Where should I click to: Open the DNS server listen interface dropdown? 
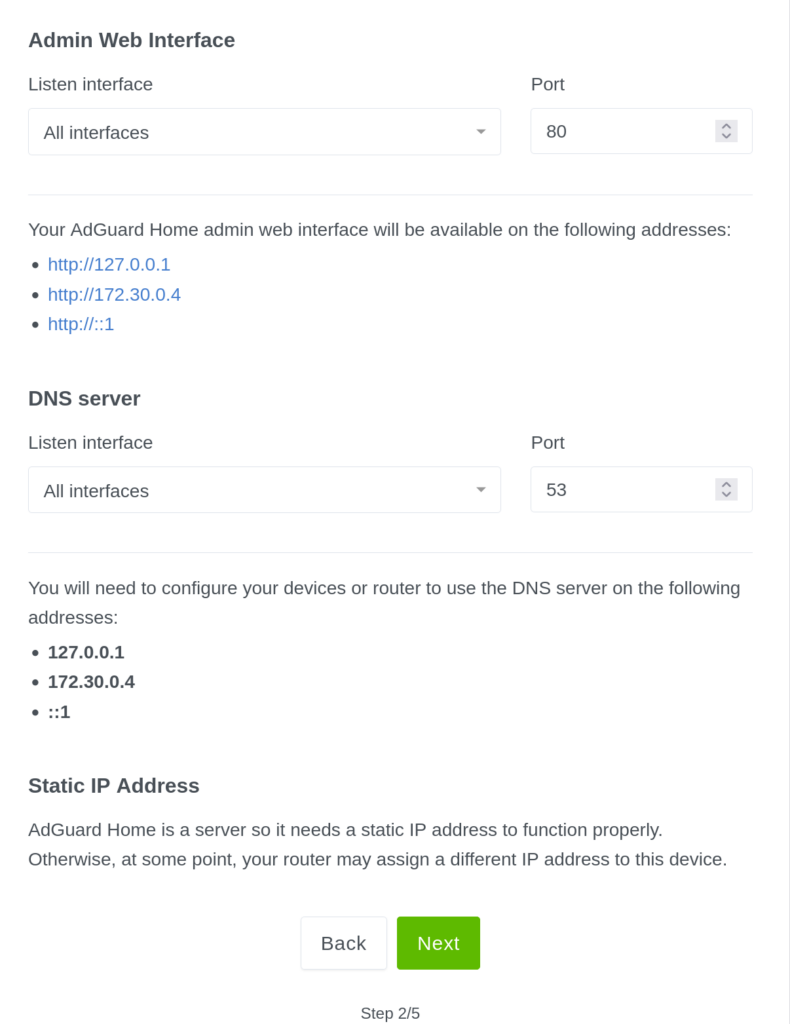264,490
